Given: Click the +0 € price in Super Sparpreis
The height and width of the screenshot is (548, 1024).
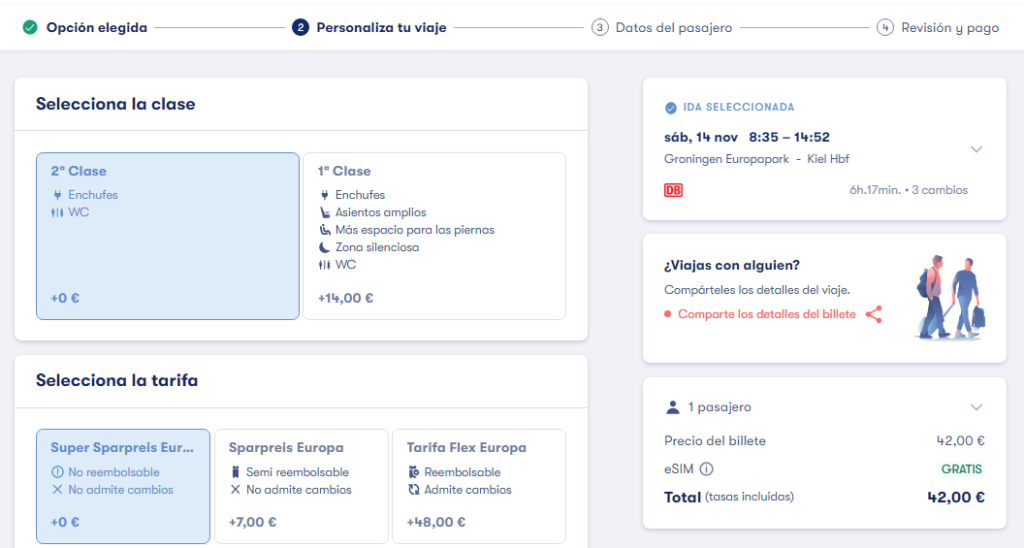Looking at the screenshot, I should pyautogui.click(x=65, y=522).
